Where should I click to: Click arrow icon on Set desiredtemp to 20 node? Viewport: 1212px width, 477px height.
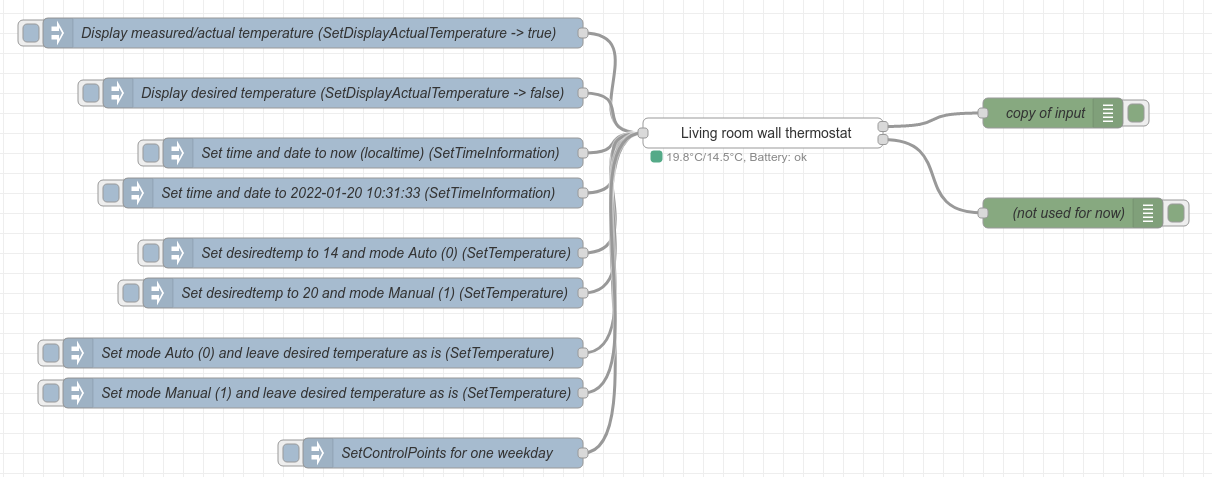(x=158, y=293)
